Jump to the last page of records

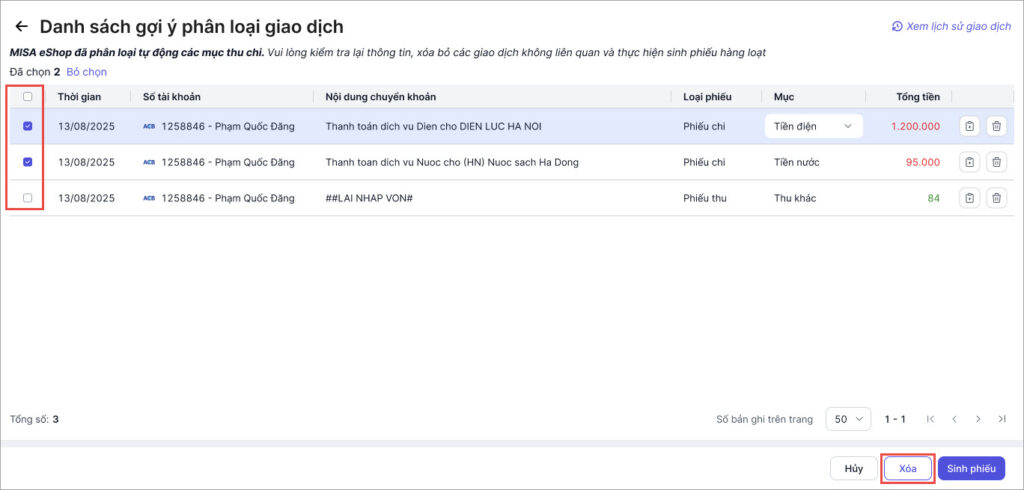[x=1002, y=419]
